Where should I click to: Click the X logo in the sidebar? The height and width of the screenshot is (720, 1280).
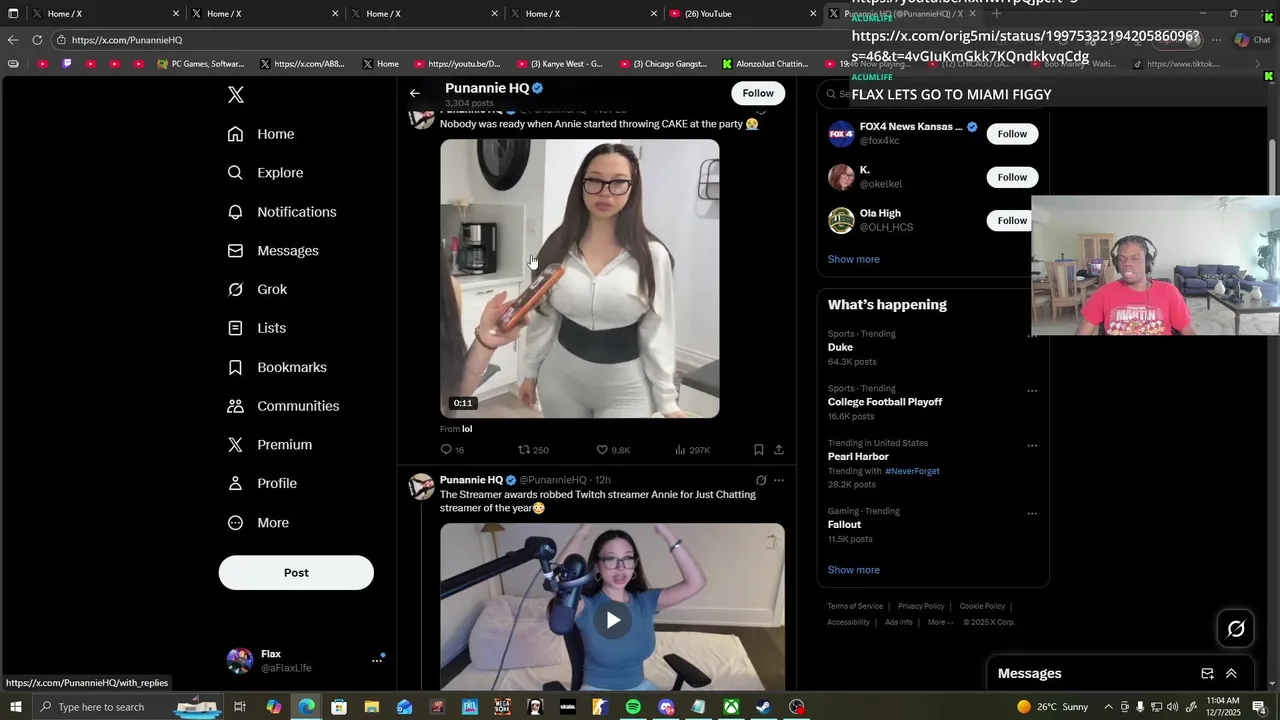point(235,95)
